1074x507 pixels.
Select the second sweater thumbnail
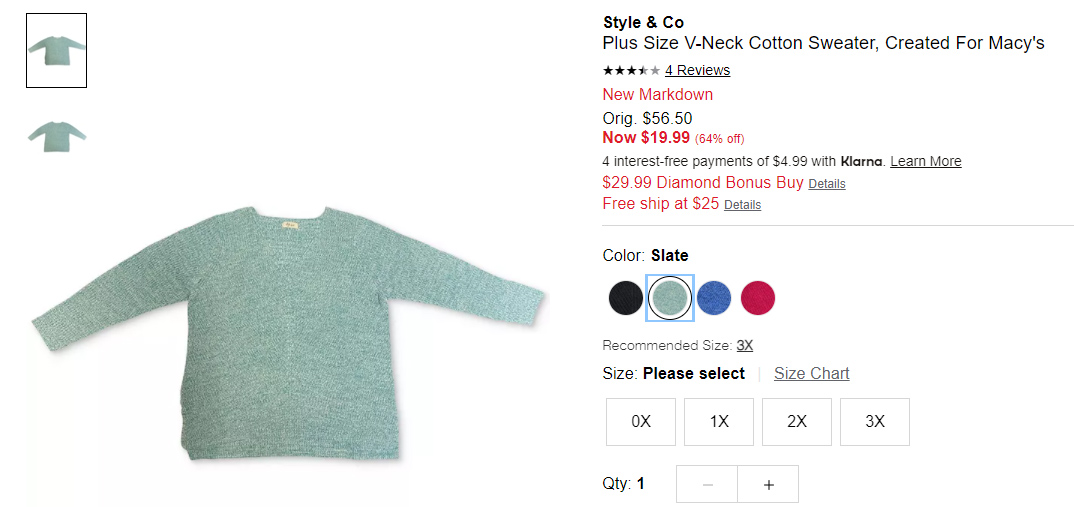(x=57, y=135)
